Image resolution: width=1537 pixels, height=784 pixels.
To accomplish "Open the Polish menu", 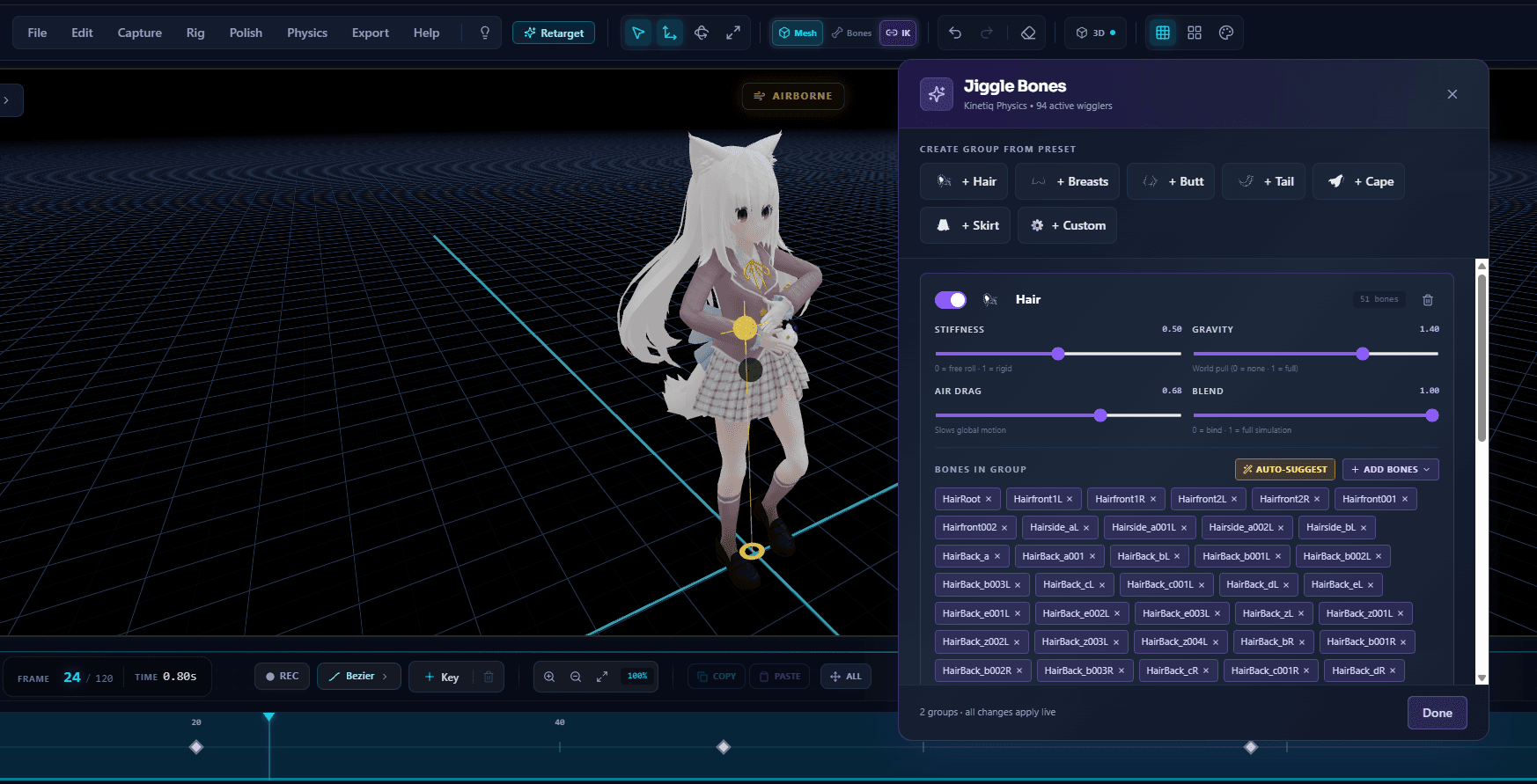I will pos(246,33).
